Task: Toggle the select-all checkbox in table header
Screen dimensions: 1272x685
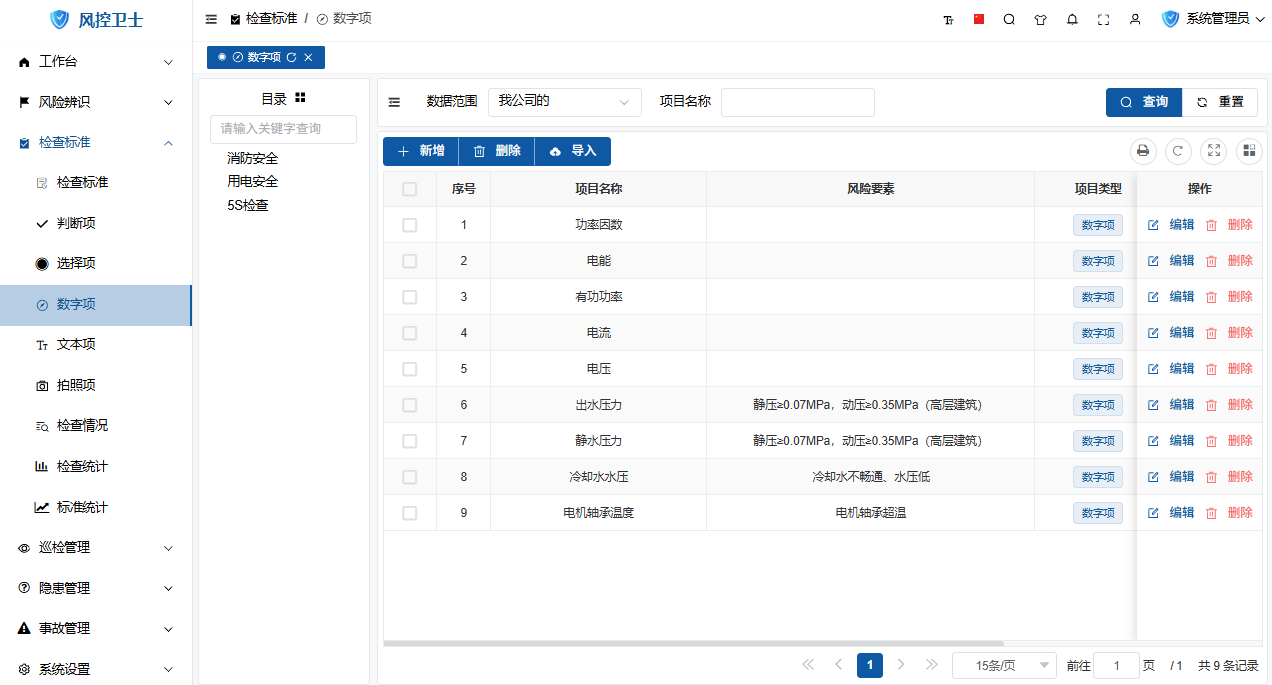Action: (x=409, y=189)
